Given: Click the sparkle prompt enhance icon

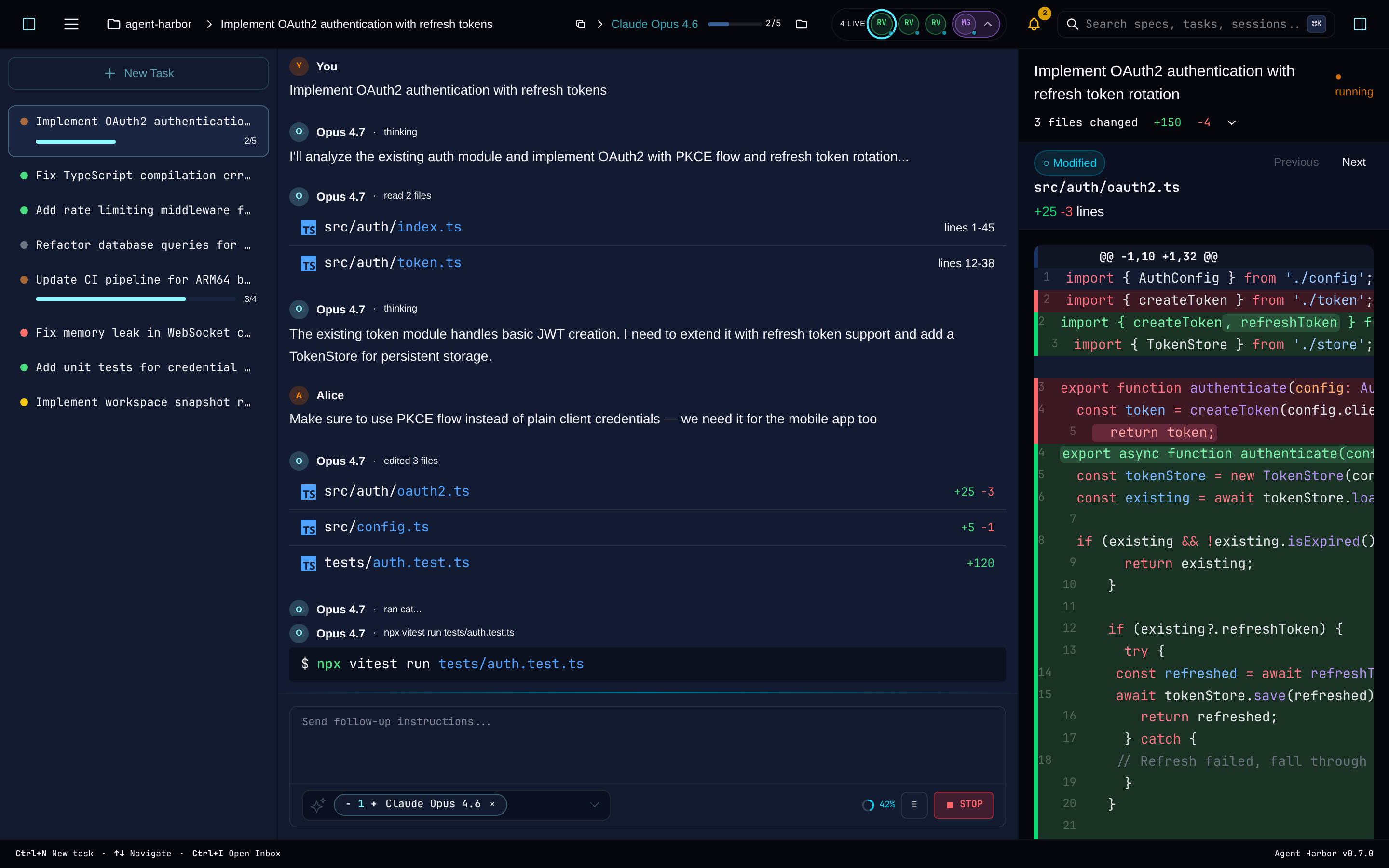Looking at the screenshot, I should (x=317, y=805).
